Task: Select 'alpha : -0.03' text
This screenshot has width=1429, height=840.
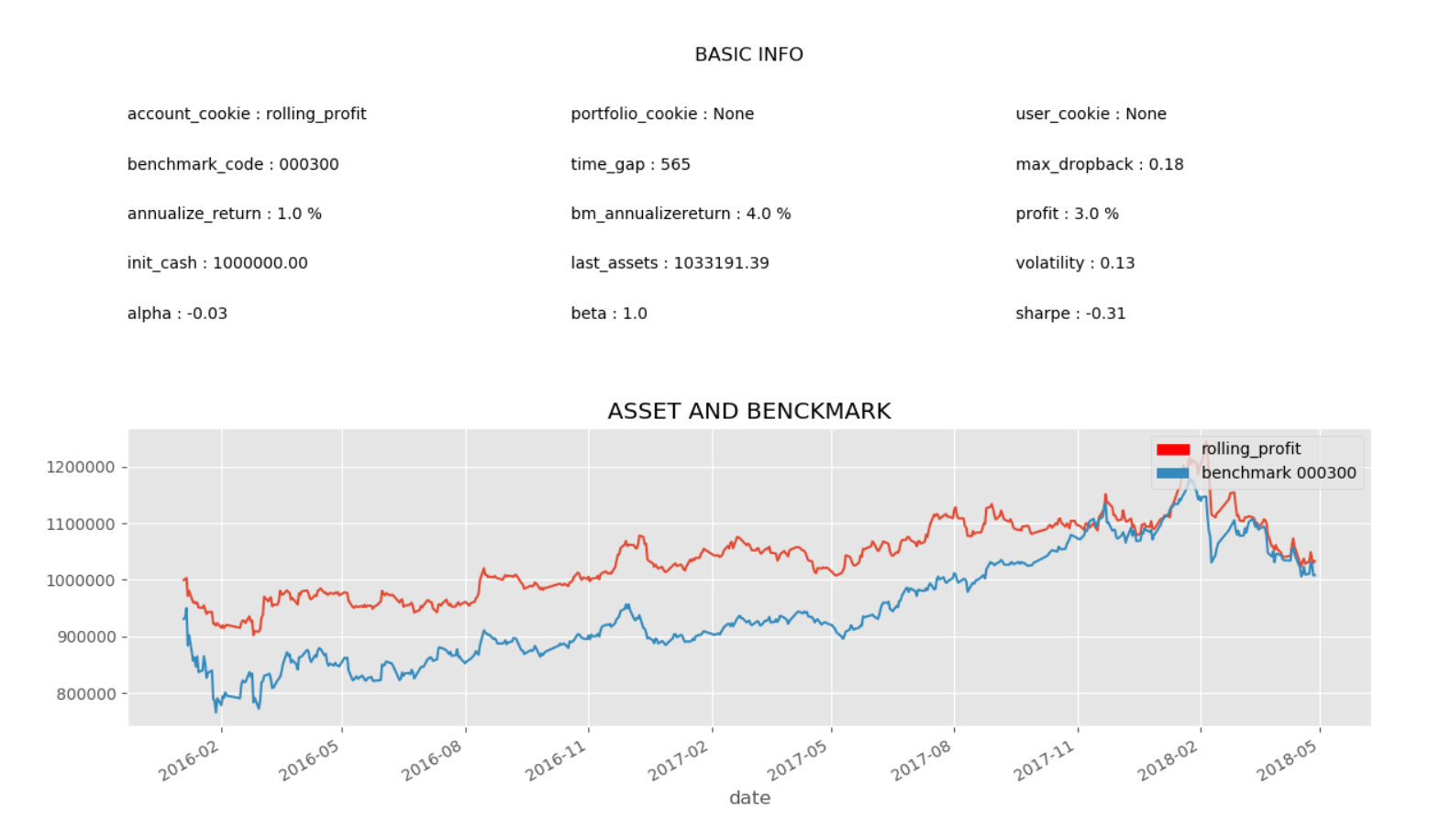Action: click(x=177, y=314)
